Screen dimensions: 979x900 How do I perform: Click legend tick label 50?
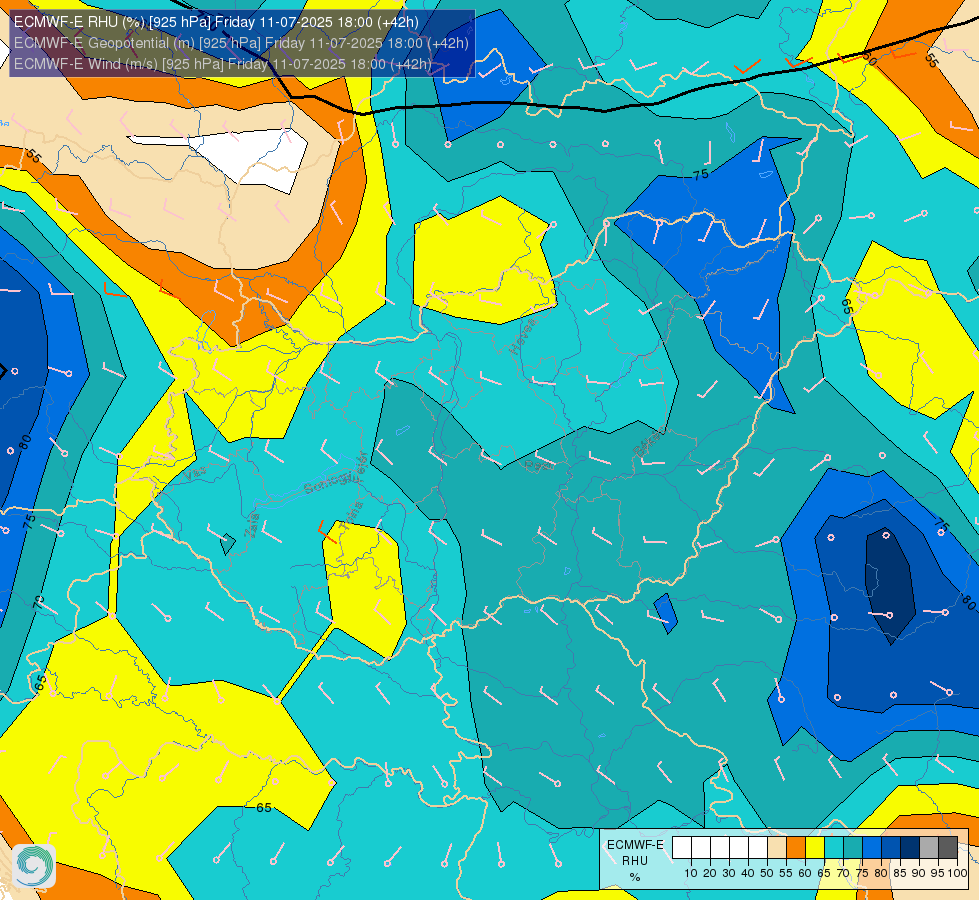767,873
